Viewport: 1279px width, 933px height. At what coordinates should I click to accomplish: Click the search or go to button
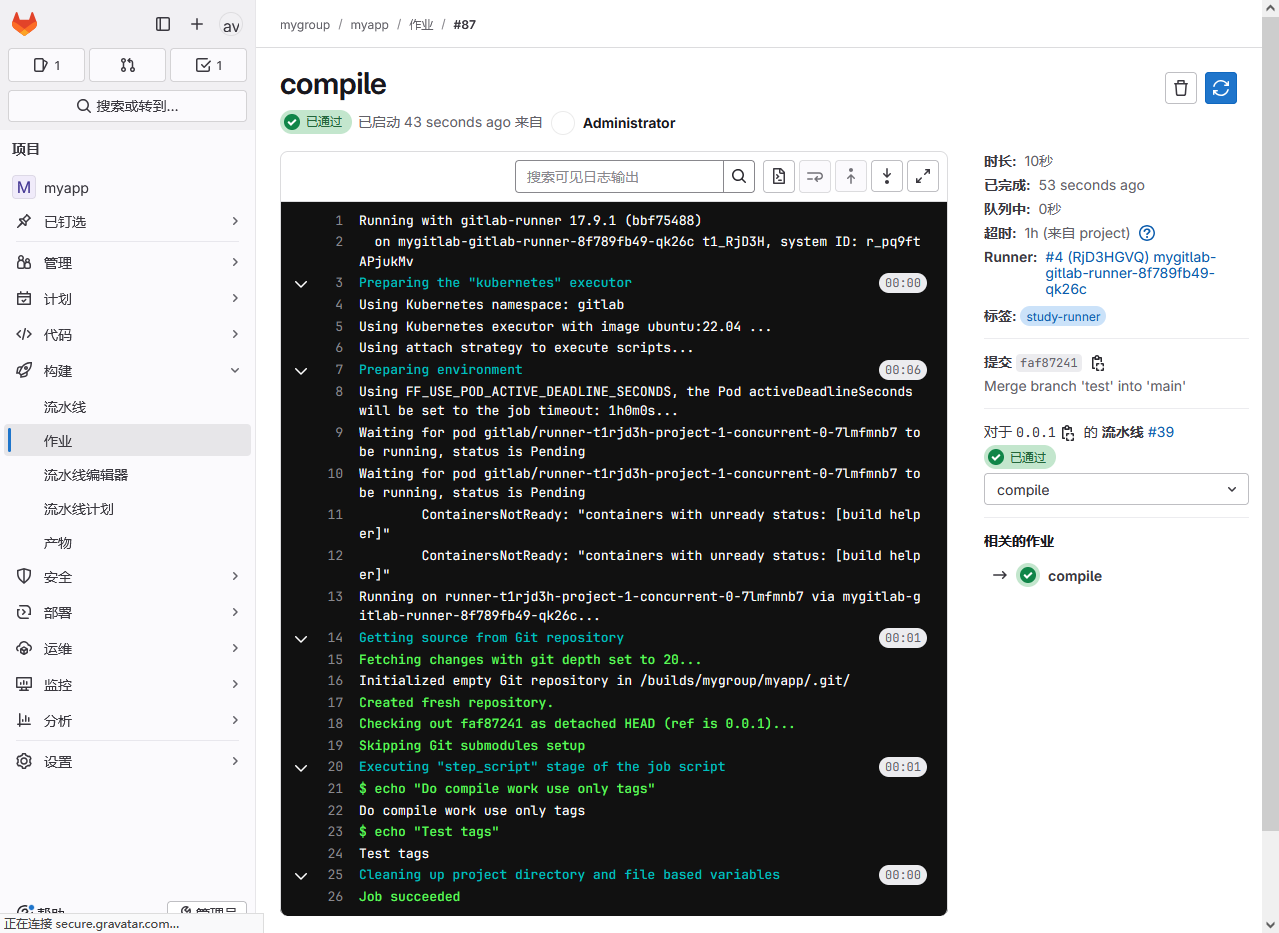(x=127, y=106)
